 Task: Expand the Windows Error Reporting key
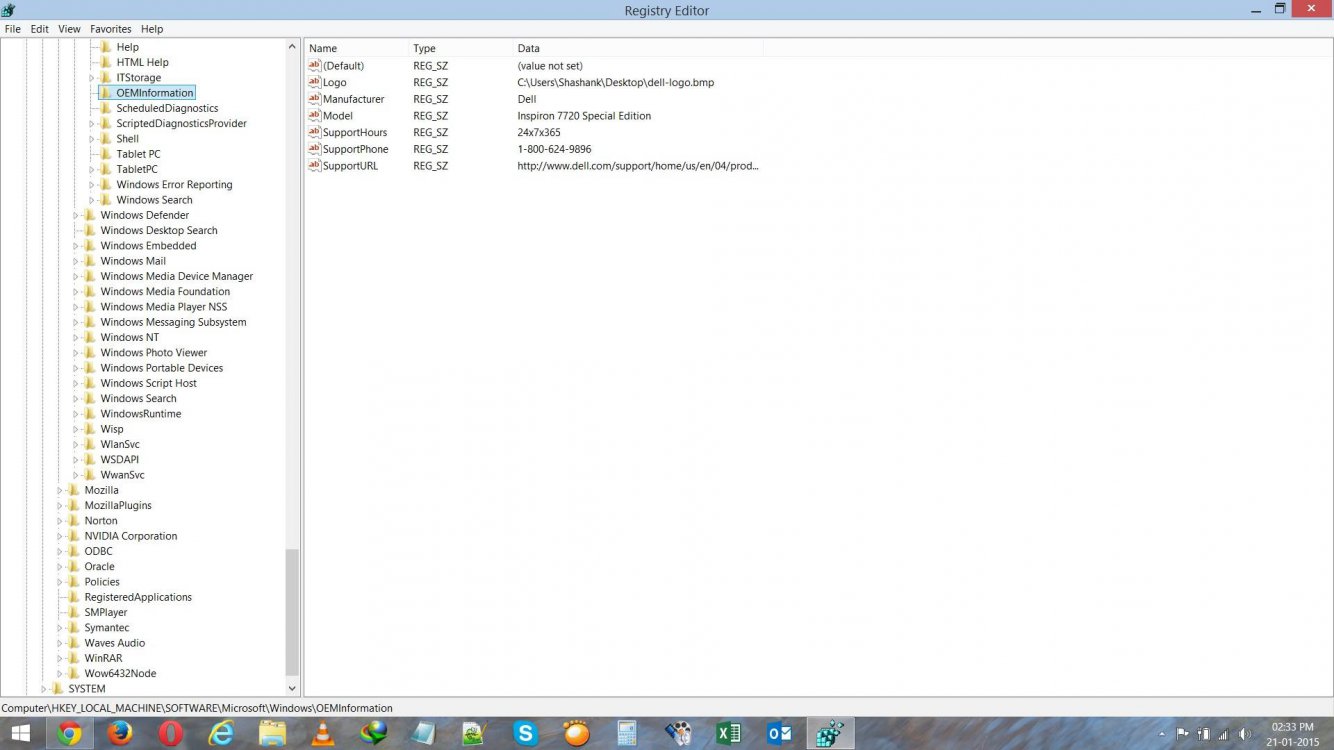click(x=91, y=185)
